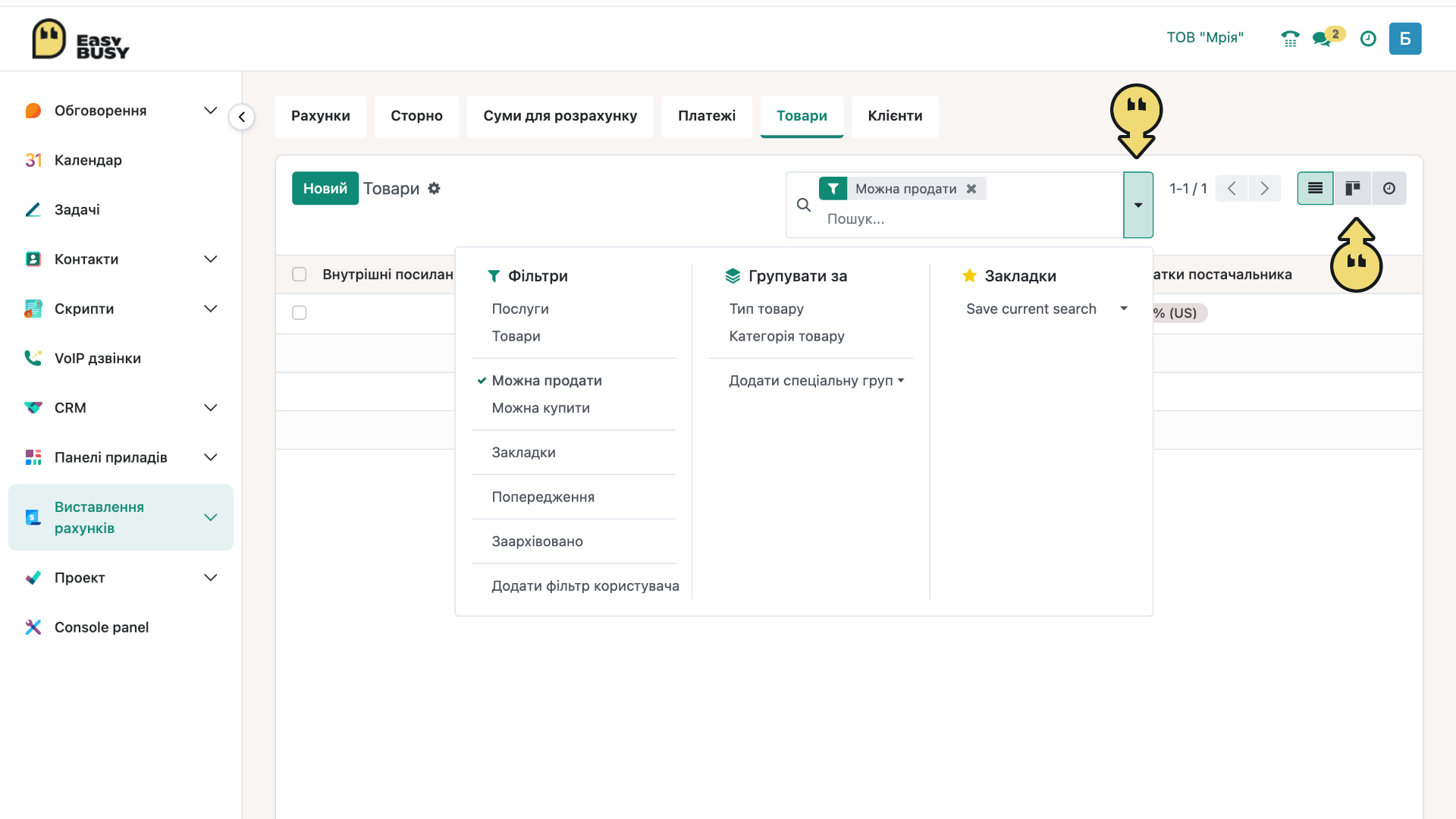
Task: Open the Рахунки tab
Action: pos(321,116)
